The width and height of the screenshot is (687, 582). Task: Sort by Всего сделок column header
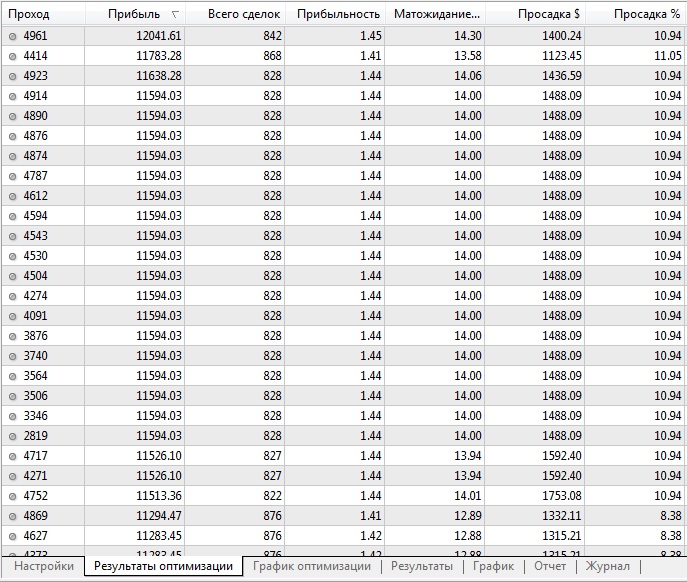(235, 14)
